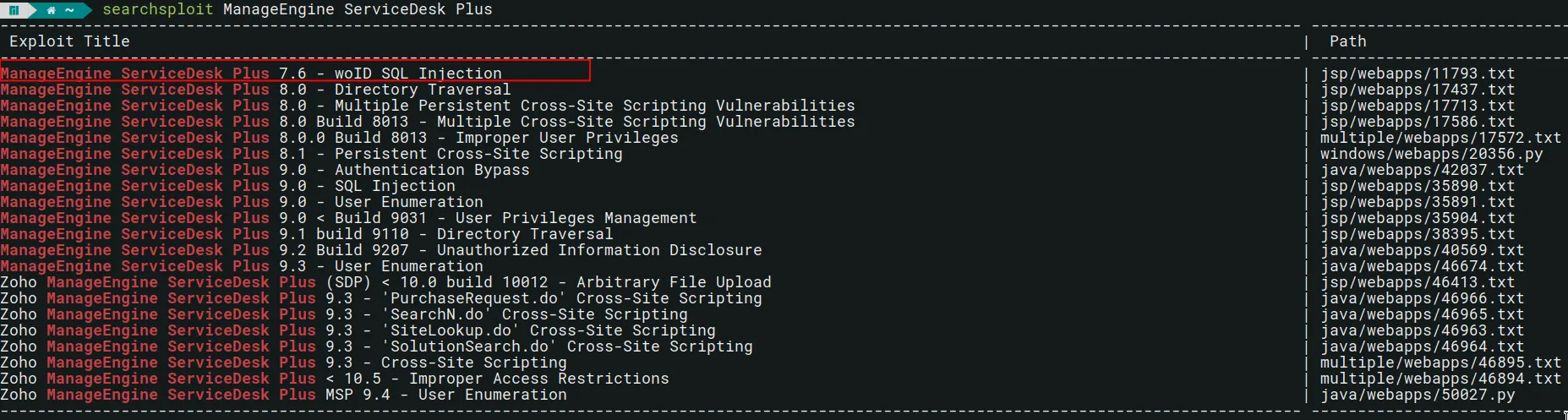Click the Path column header
Screen dimensions: 1568x420
pos(1347,41)
